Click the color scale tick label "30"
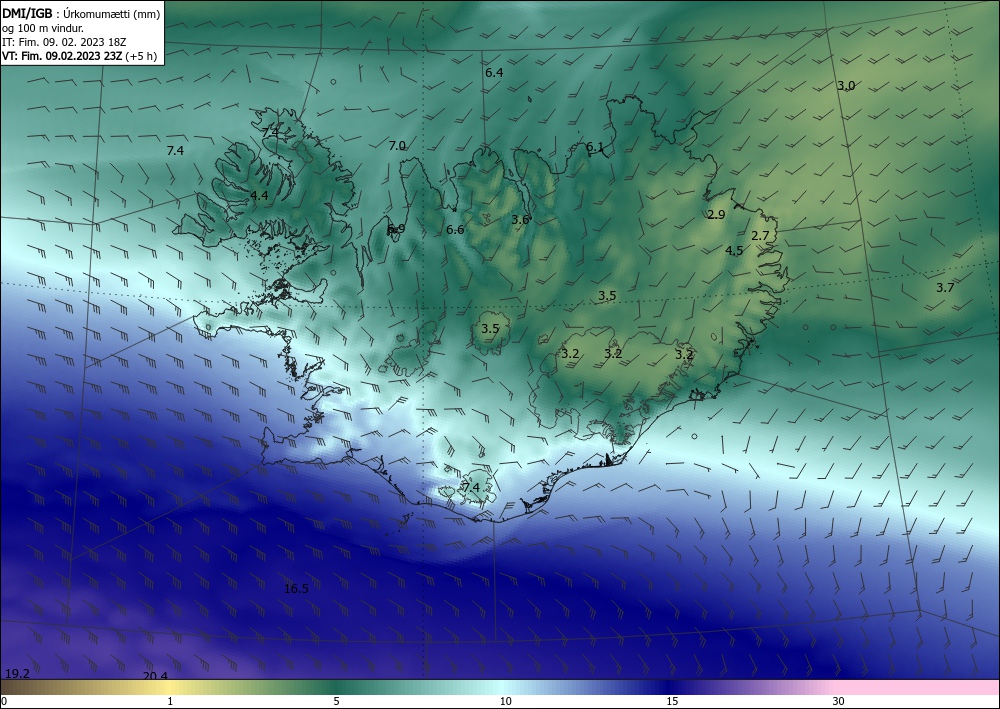Screen dimensions: 1000x709 coord(839,701)
